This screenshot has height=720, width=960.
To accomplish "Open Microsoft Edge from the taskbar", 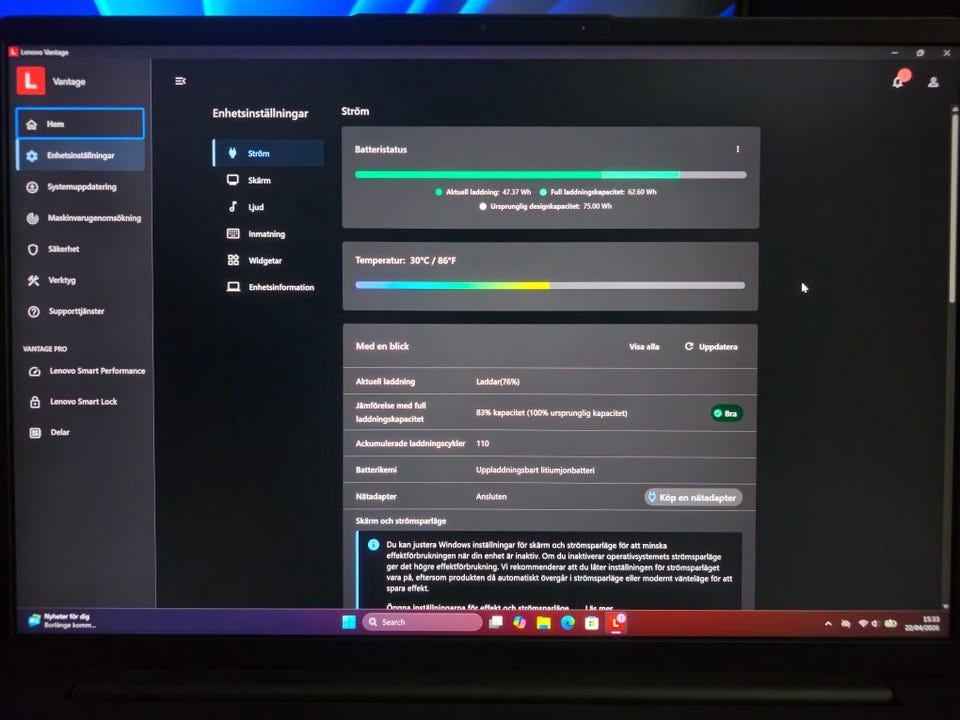I will [568, 623].
